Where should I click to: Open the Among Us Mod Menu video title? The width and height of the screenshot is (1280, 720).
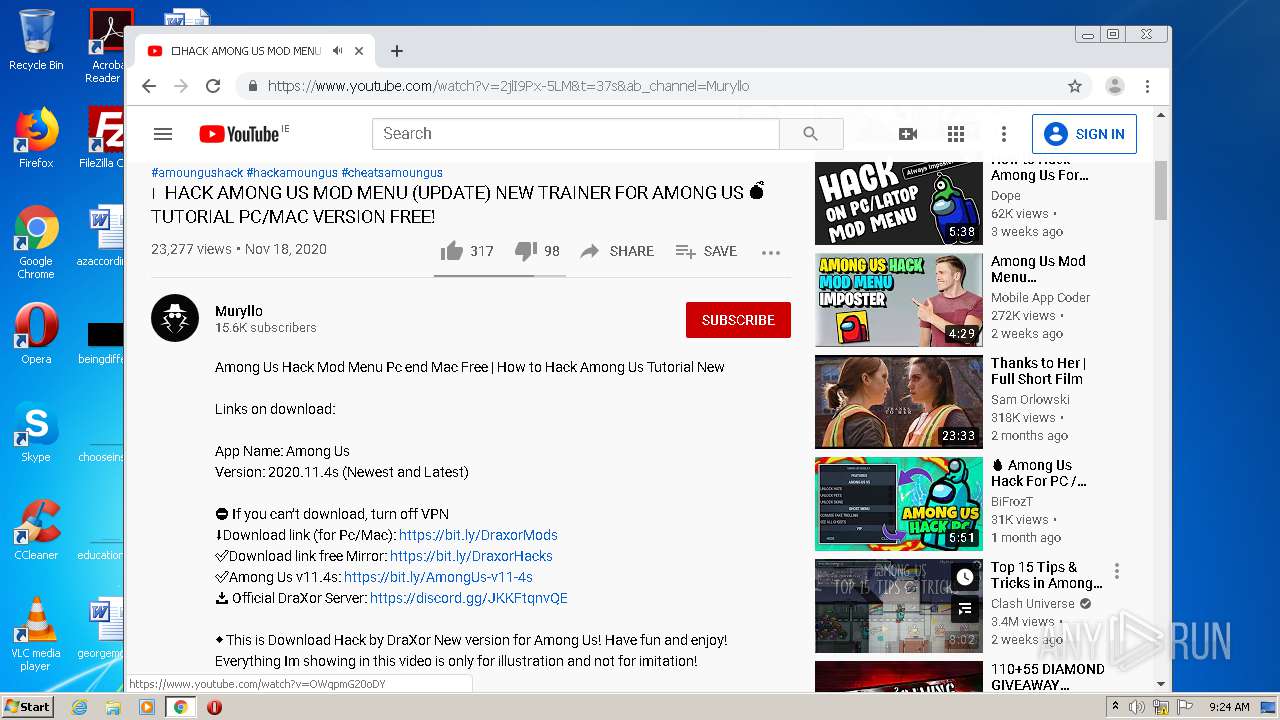click(x=1038, y=269)
